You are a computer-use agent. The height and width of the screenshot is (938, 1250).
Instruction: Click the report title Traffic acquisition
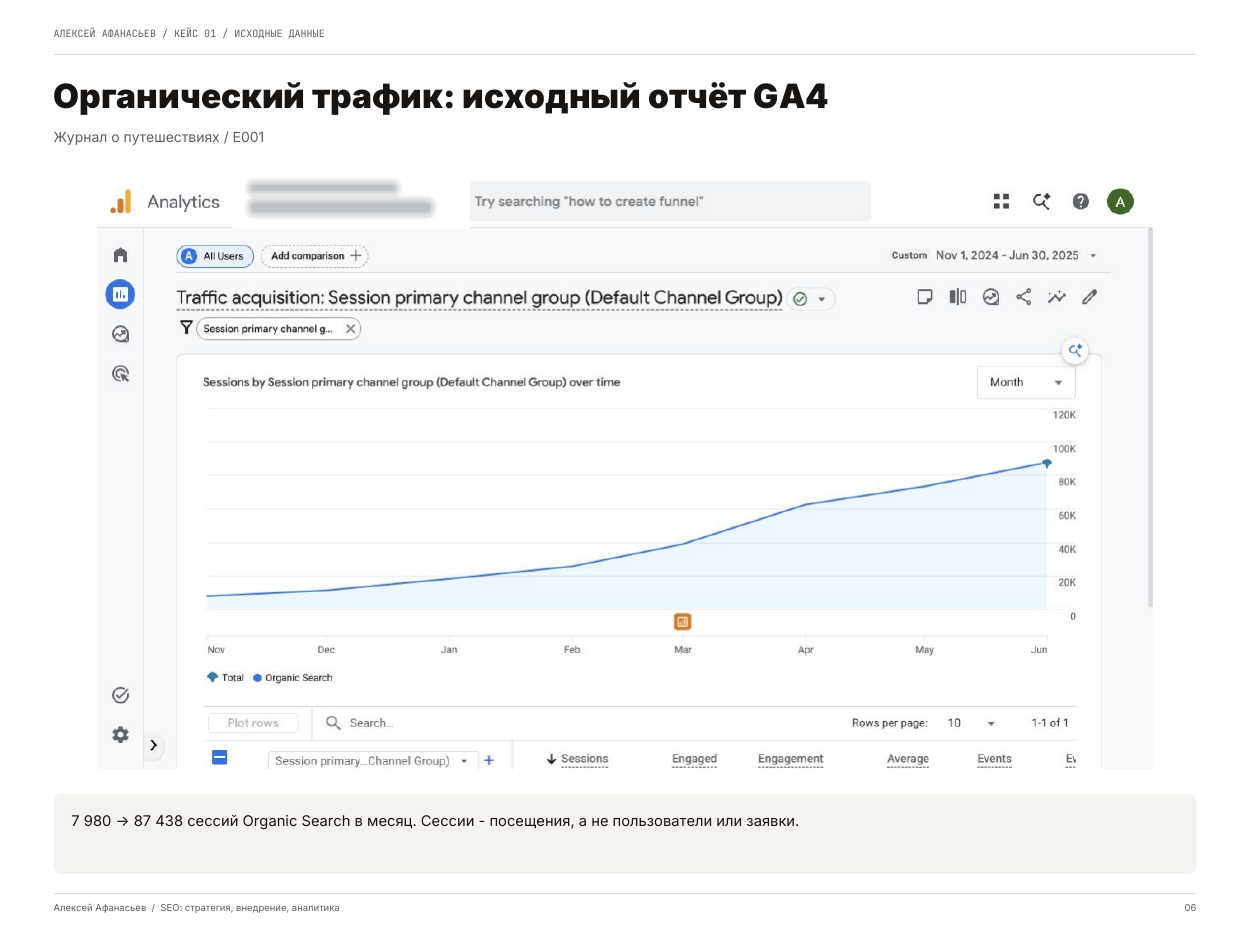click(479, 298)
